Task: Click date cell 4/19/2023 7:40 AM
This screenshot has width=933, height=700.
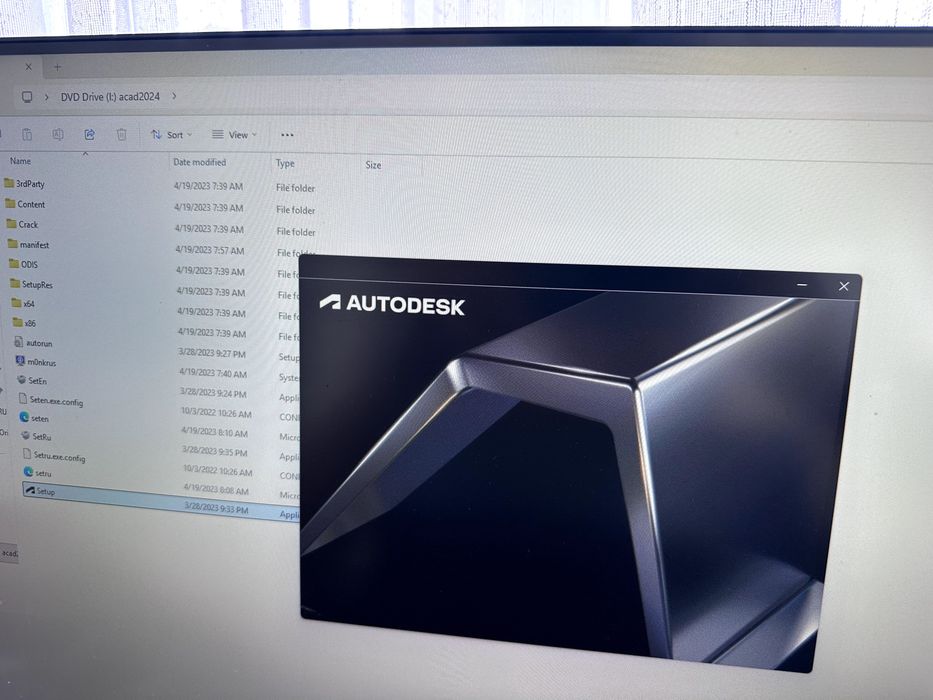Action: coord(213,373)
